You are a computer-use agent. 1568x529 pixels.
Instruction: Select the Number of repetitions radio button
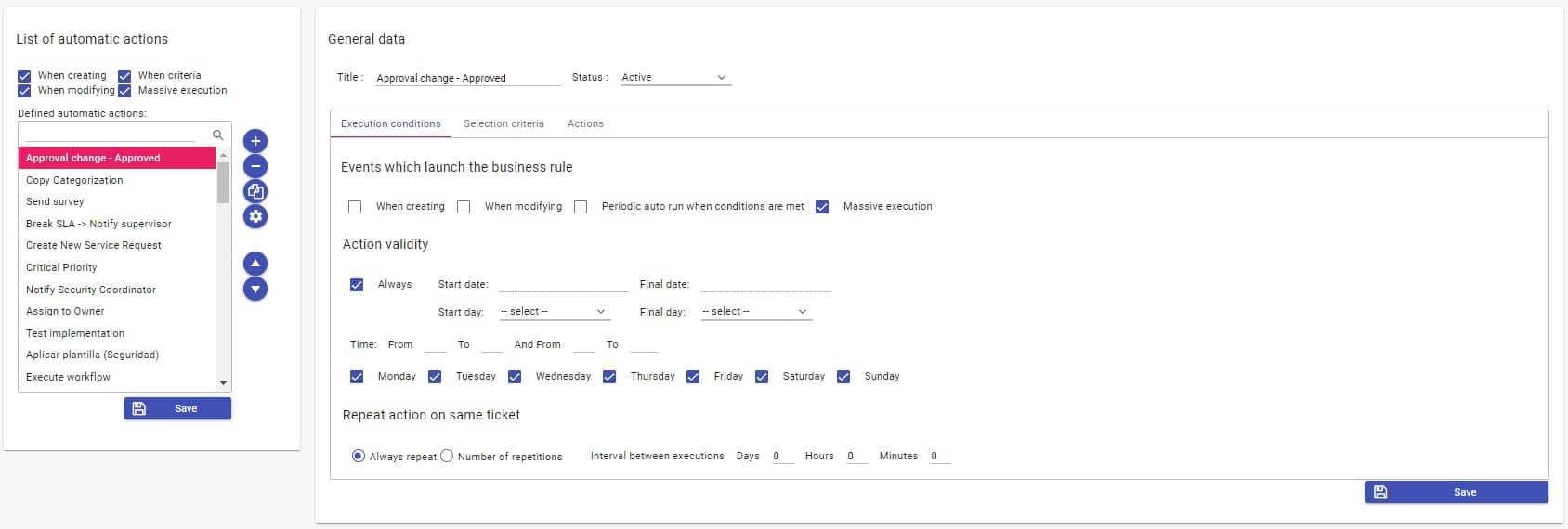click(447, 456)
